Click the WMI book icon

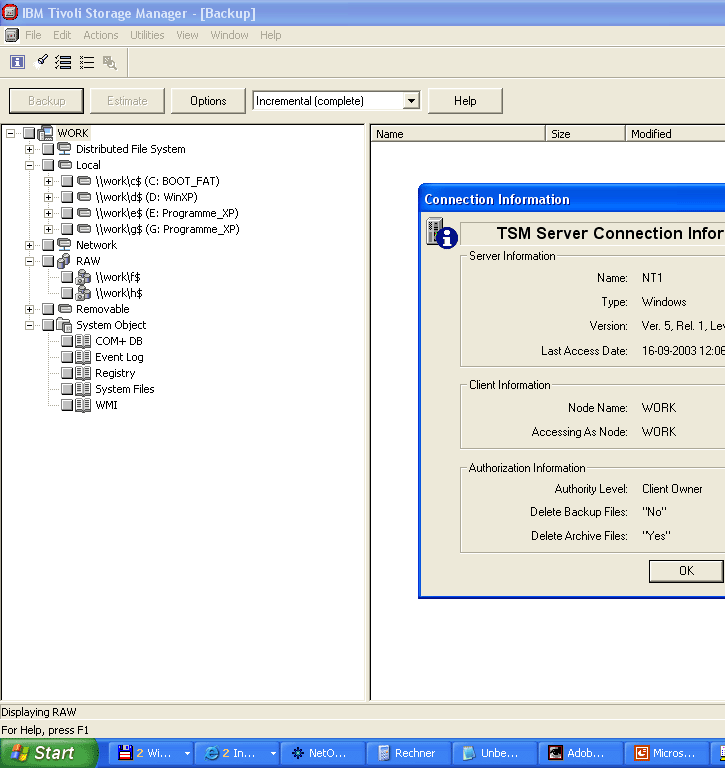[83, 405]
